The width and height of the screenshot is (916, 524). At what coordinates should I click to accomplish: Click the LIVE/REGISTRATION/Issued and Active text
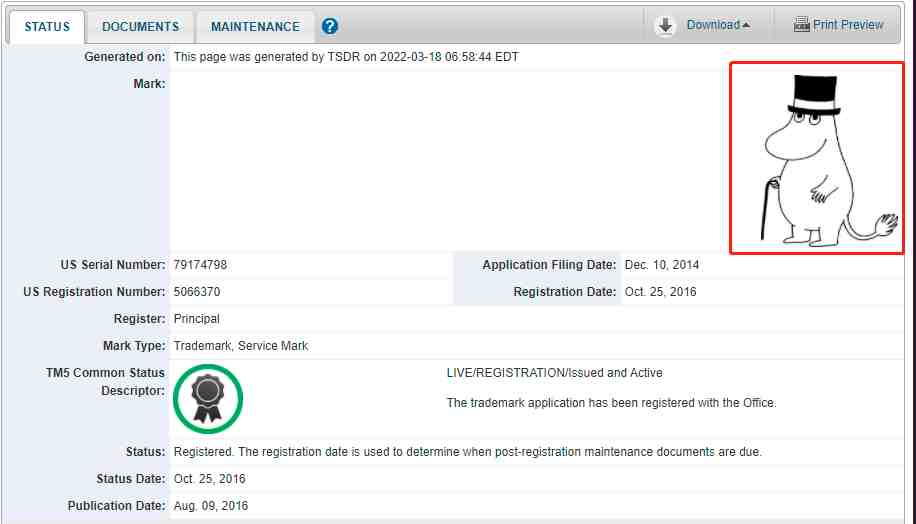[554, 373]
